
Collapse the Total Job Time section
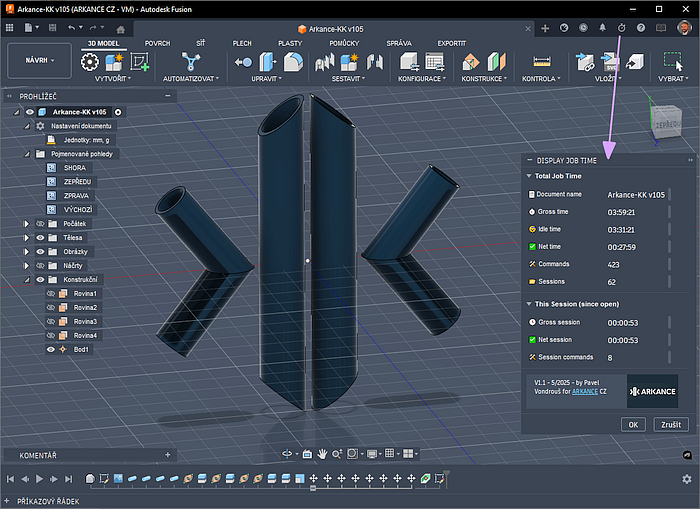pos(529,176)
